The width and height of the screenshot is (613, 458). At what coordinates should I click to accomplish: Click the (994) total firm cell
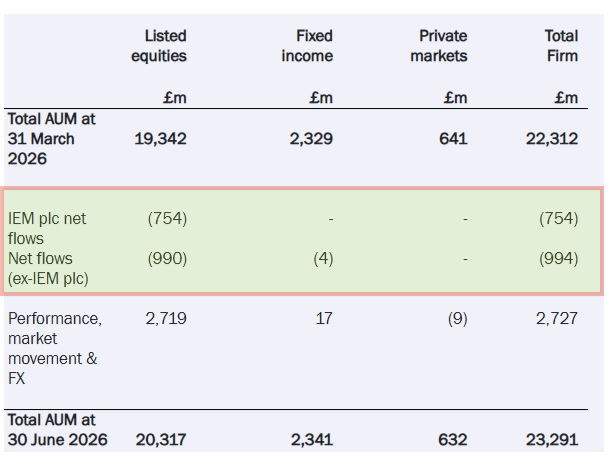[559, 259]
